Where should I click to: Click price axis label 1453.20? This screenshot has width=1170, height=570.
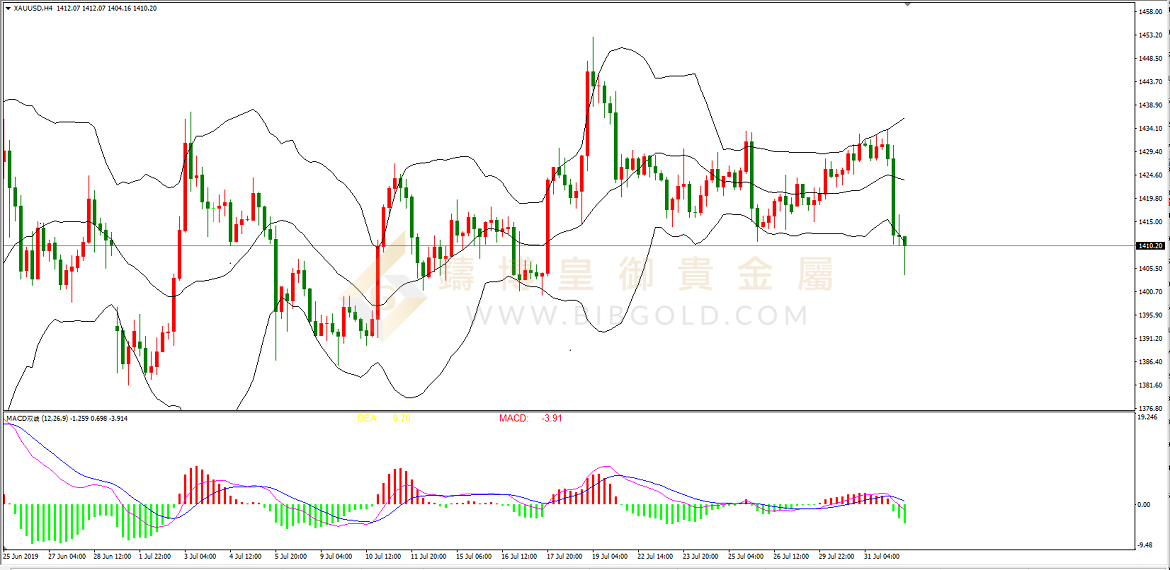1150,35
